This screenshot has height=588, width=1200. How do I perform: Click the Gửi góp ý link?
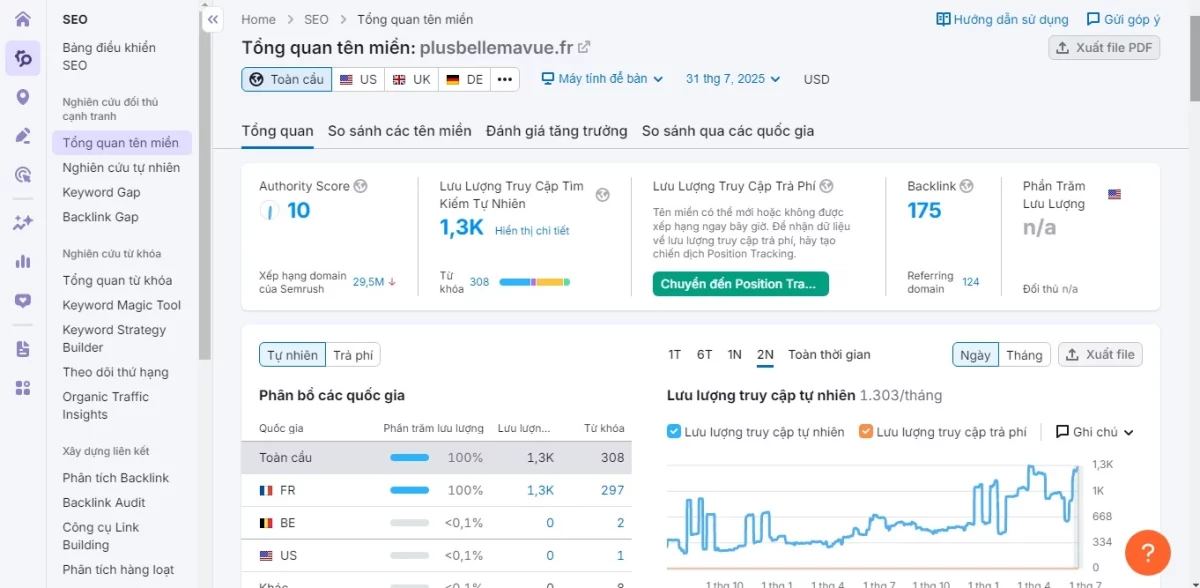pos(1123,19)
